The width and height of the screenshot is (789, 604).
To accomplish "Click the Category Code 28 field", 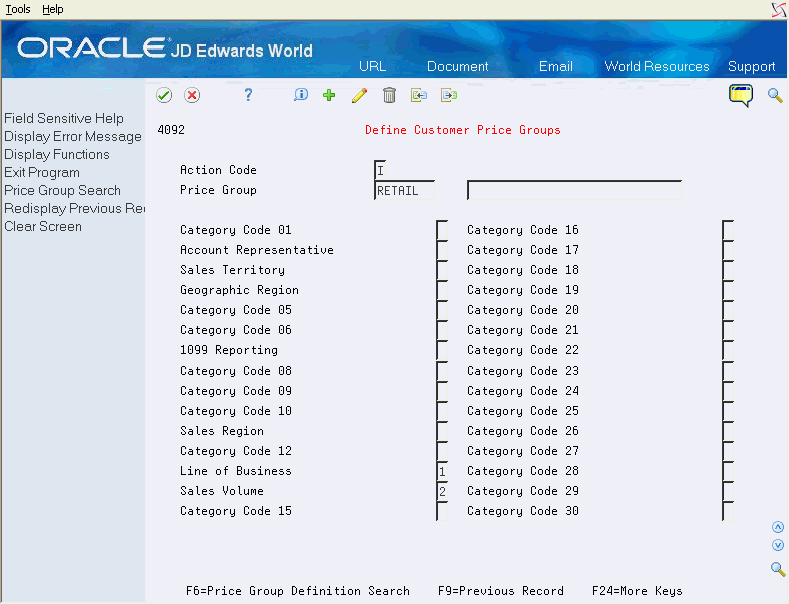I will tap(728, 471).
